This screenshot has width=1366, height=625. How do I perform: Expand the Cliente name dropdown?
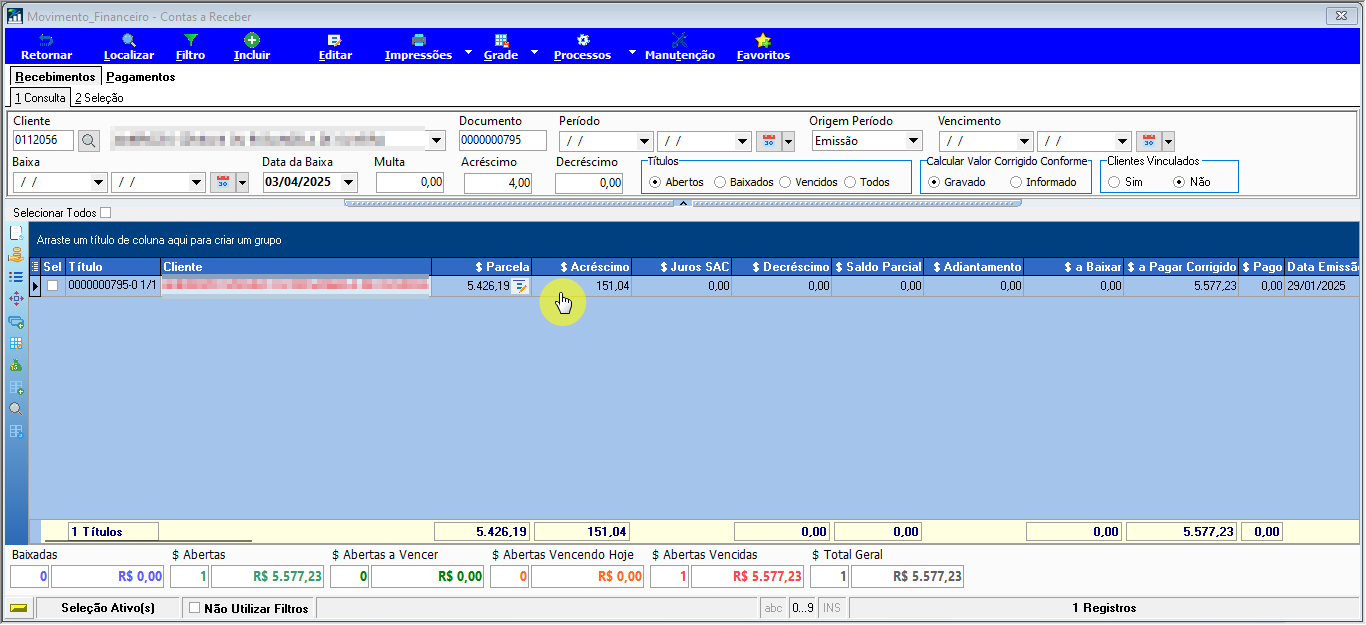(x=436, y=141)
